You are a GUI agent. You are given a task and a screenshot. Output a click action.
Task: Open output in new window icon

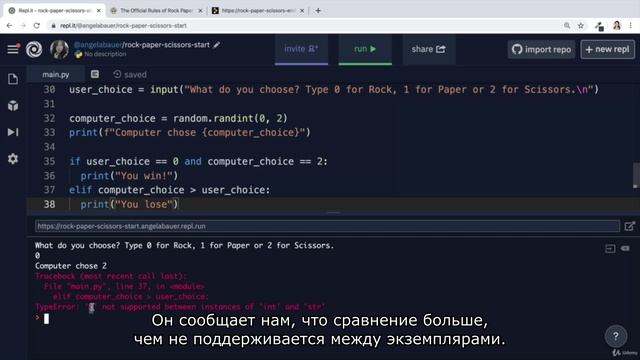(629, 226)
